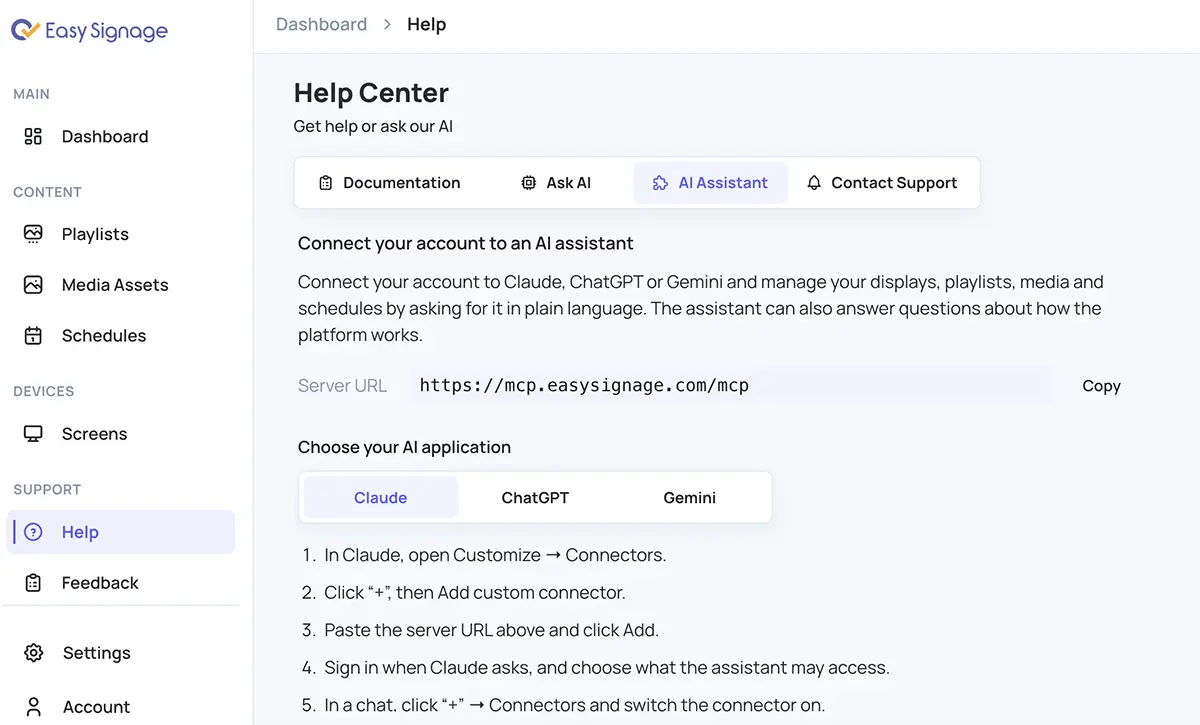1200x725 pixels.
Task: Click the Contact Support bell icon
Action: 814,183
